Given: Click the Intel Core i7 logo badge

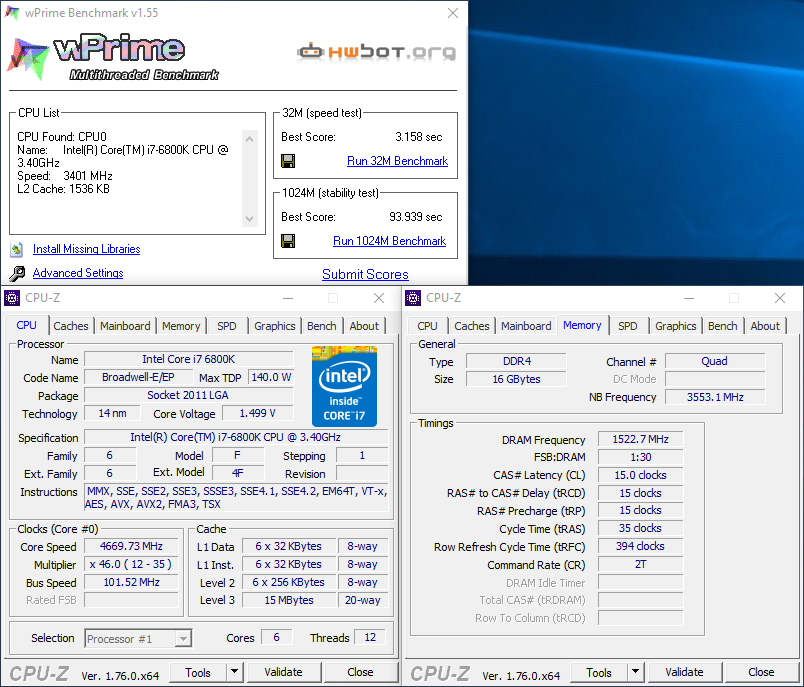Looking at the screenshot, I should (x=345, y=387).
